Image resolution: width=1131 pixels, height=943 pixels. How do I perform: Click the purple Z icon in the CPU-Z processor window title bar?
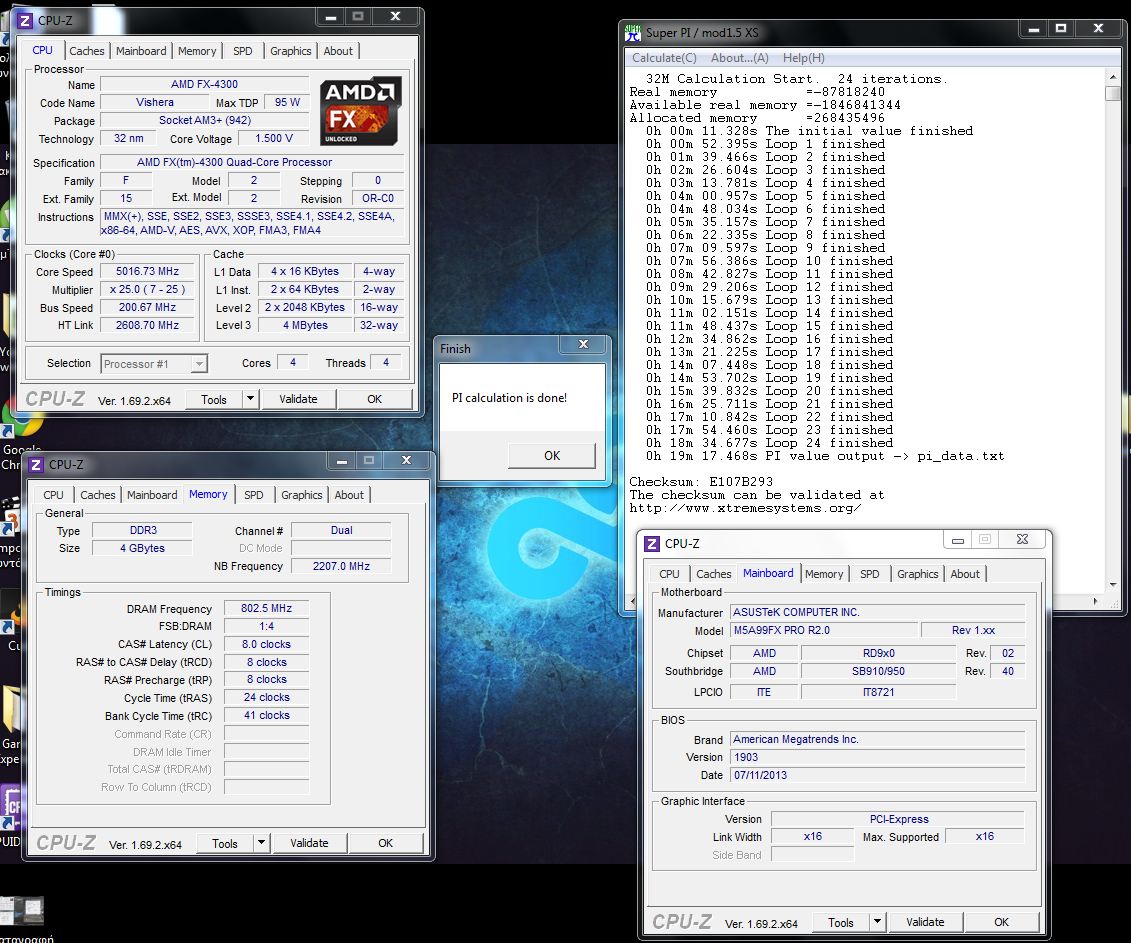[25, 20]
